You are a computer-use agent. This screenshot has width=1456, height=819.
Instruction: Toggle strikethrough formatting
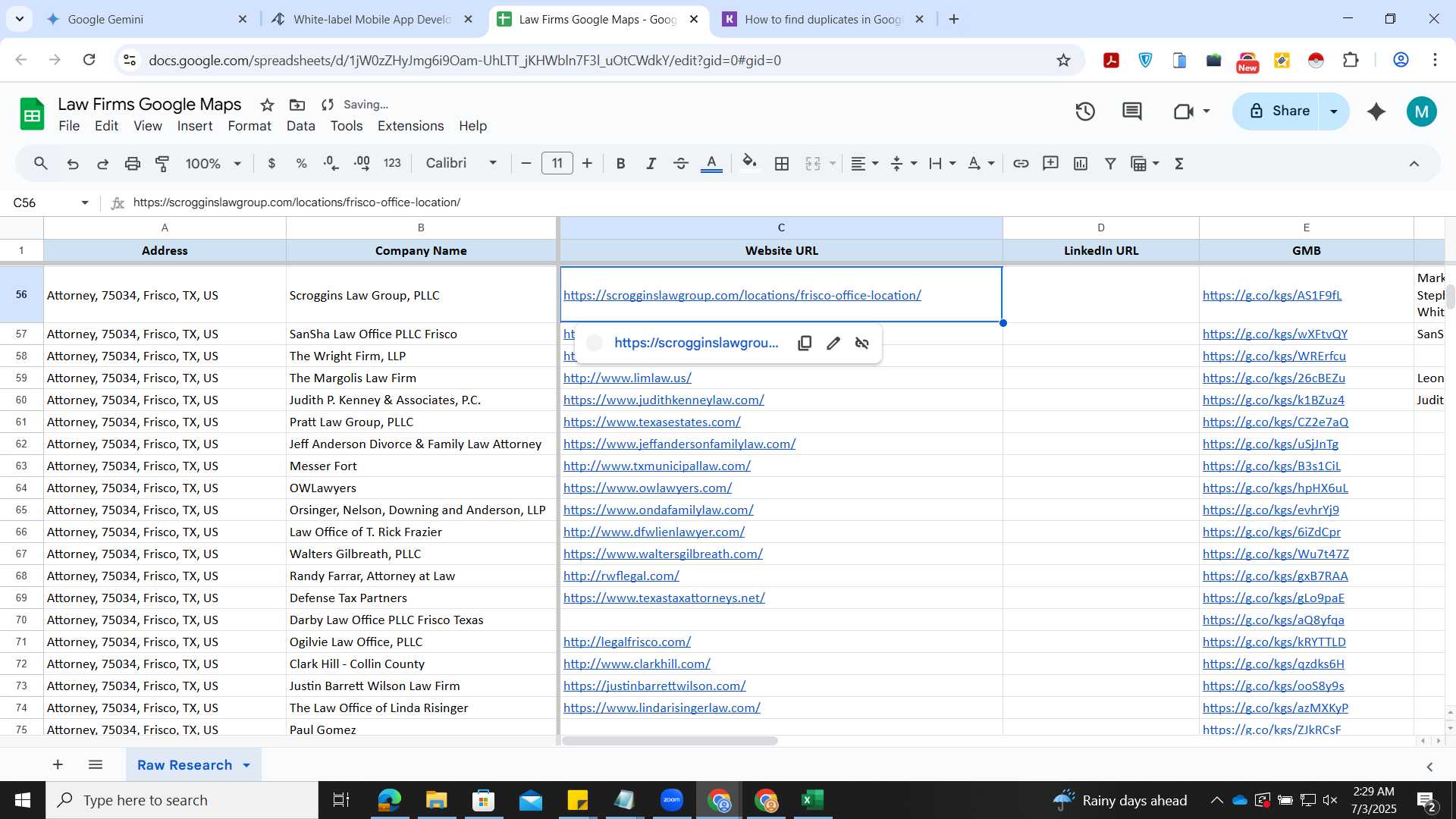pos(681,163)
